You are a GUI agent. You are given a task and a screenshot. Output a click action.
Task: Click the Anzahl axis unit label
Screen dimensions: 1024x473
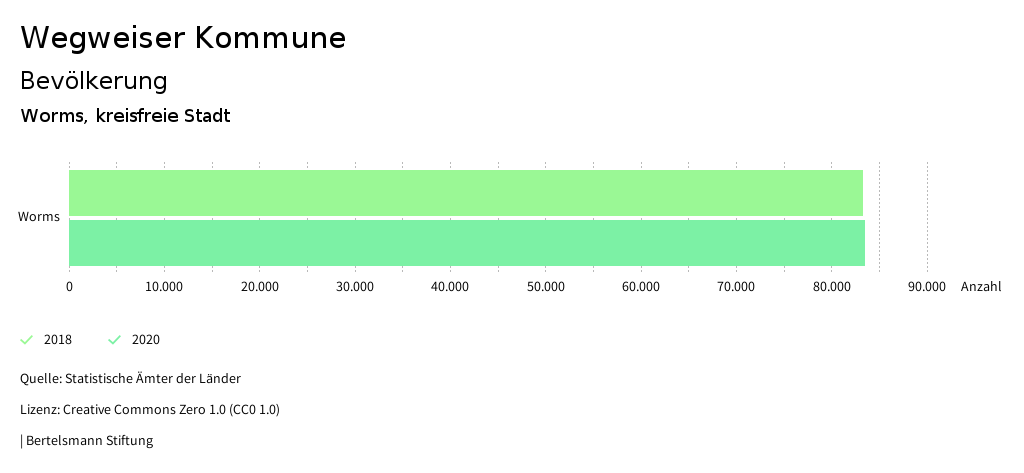click(980, 287)
